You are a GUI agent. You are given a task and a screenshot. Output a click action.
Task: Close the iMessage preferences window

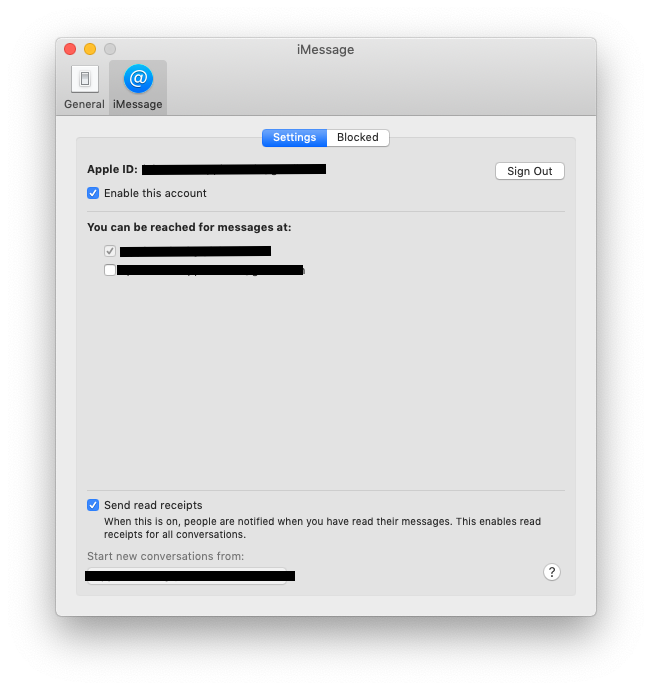point(70,49)
